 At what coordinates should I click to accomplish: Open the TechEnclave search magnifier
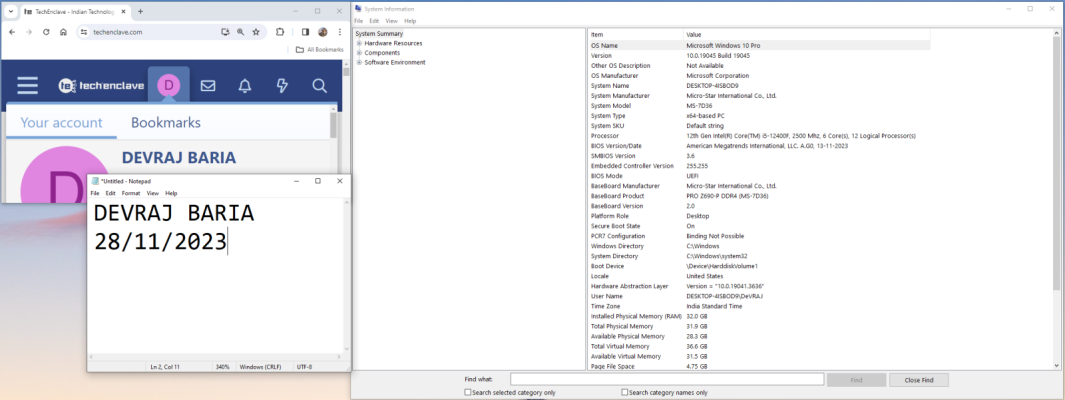pyautogui.click(x=319, y=86)
